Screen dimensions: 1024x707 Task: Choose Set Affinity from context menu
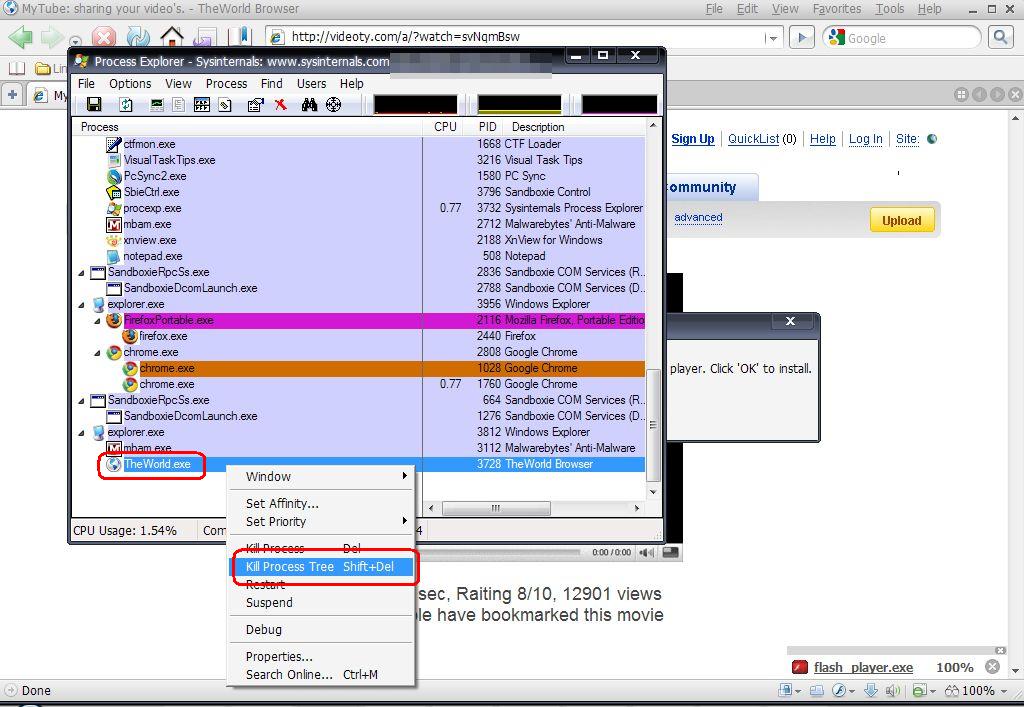click(x=321, y=503)
